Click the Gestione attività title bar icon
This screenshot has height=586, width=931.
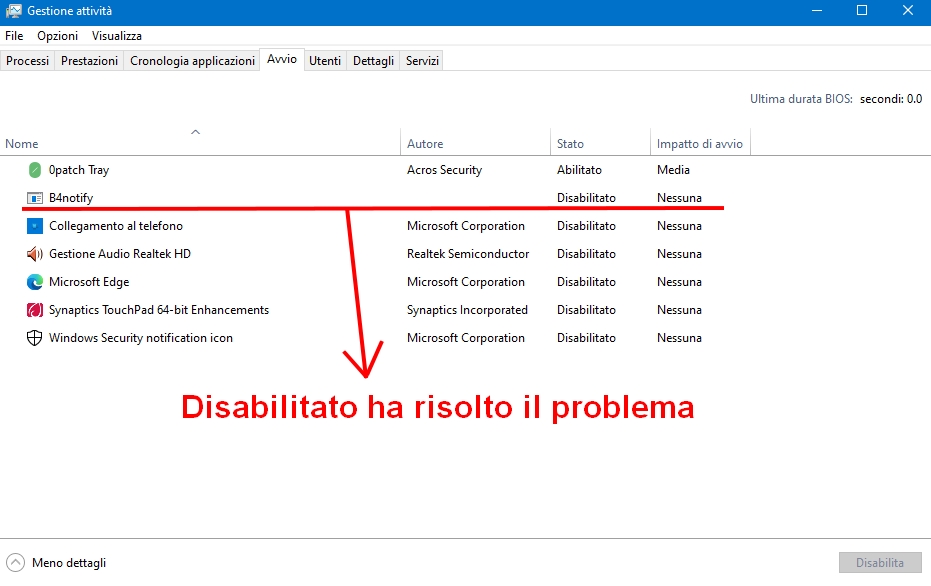coord(14,11)
